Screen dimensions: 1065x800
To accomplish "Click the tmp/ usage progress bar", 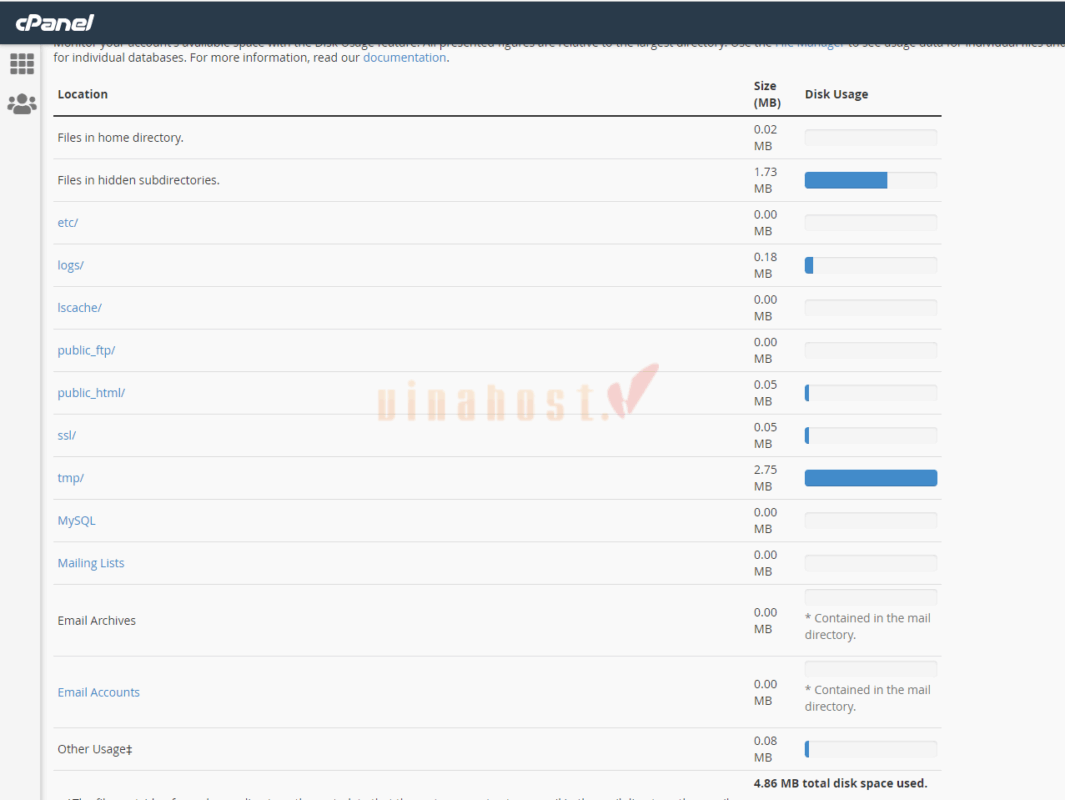I will click(x=870, y=477).
